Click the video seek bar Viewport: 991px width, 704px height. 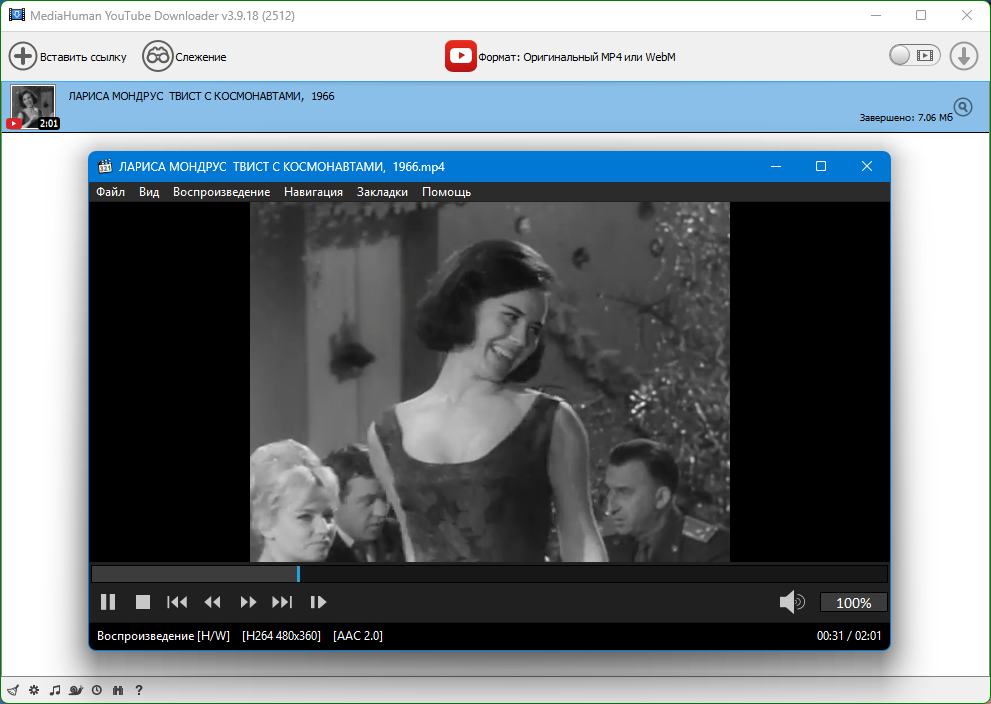coord(489,574)
